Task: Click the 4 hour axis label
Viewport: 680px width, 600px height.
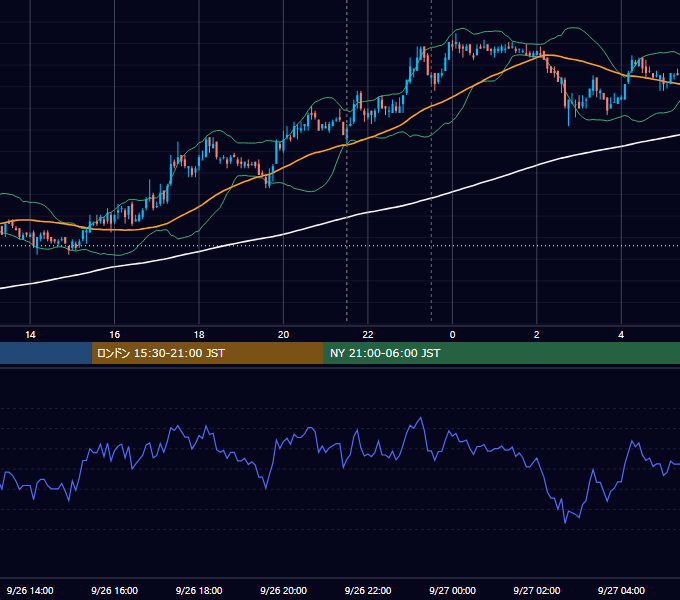Action: [621, 335]
